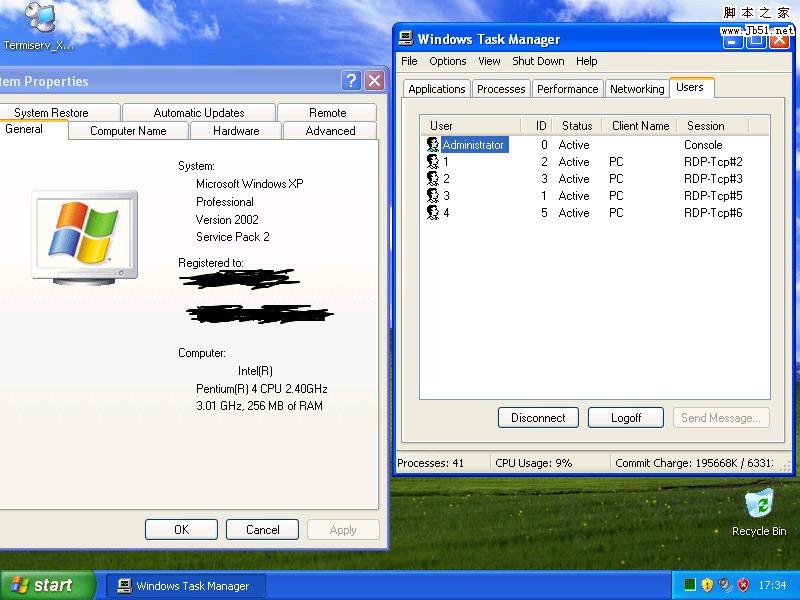The height and width of the screenshot is (600, 800).
Task: Open the System Restore tab
Action: point(60,112)
